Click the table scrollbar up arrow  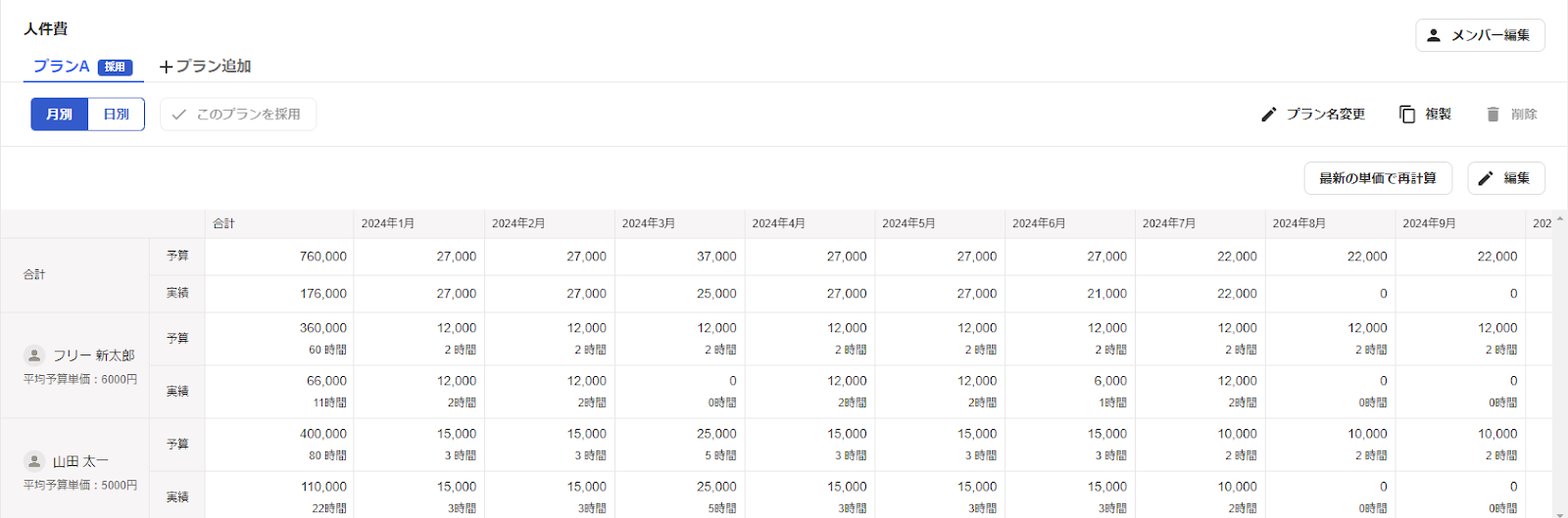tap(1560, 219)
